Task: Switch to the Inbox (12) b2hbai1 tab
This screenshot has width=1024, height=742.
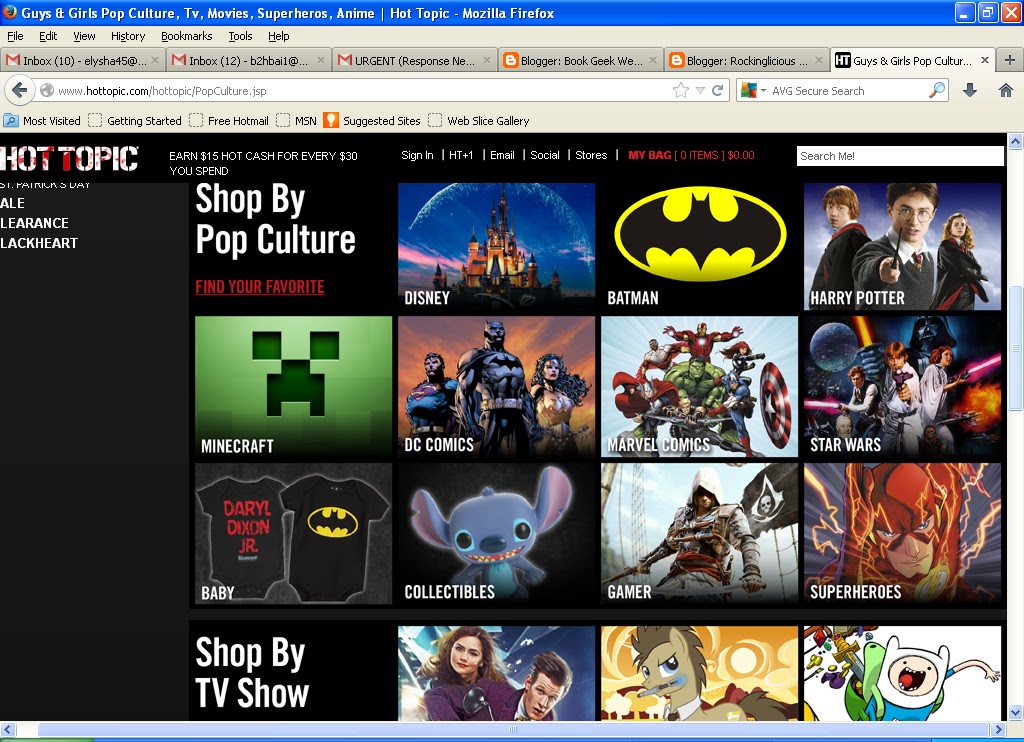Action: pos(248,60)
